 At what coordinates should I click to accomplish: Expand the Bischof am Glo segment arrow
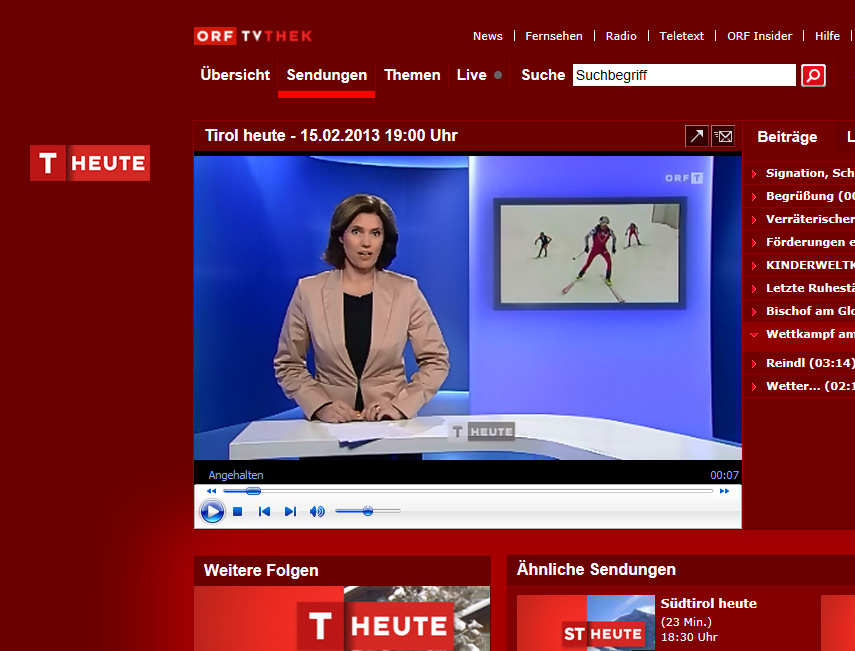point(754,312)
